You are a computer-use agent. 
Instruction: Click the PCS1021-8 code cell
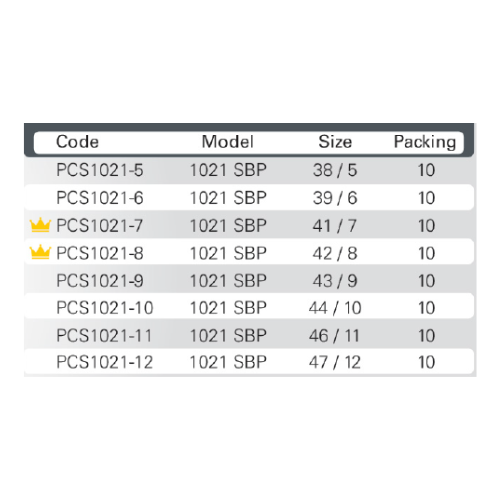pos(100,253)
